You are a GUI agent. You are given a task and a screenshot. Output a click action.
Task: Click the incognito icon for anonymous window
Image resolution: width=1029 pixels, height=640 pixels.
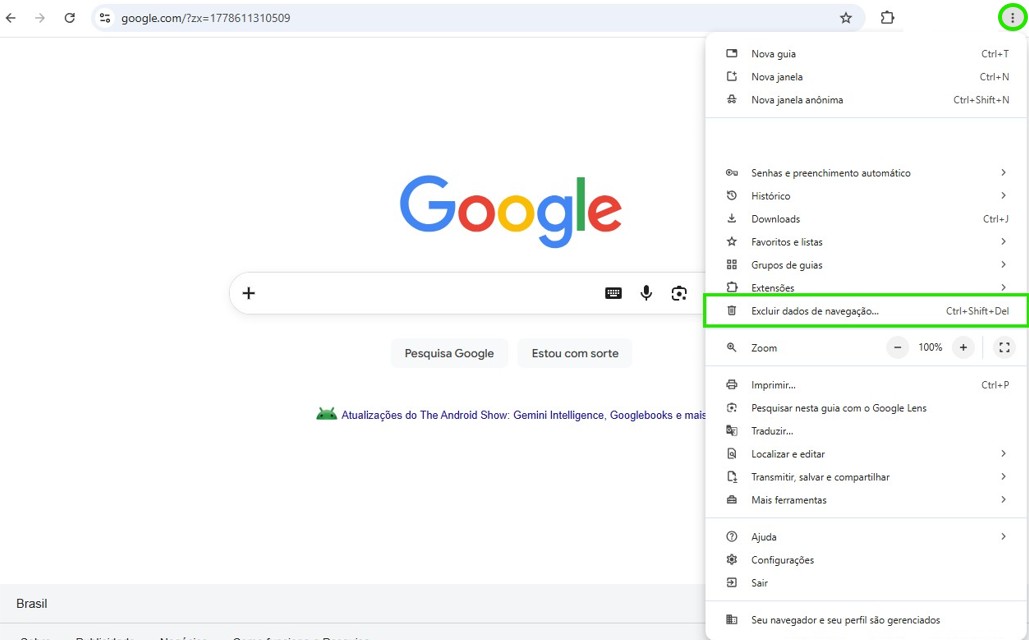tap(732, 99)
